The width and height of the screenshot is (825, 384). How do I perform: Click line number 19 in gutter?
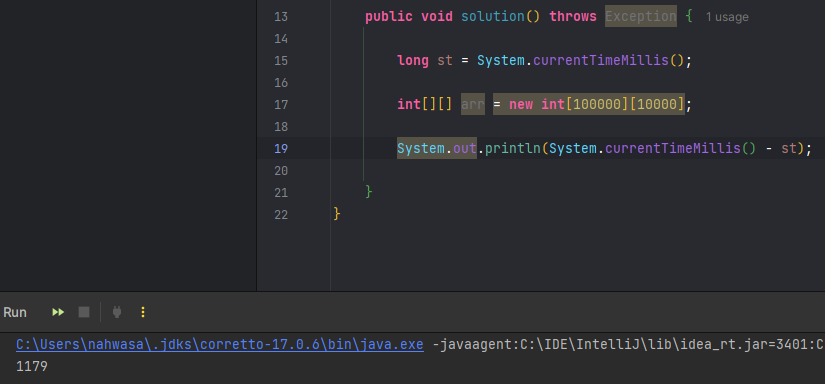tap(280, 149)
